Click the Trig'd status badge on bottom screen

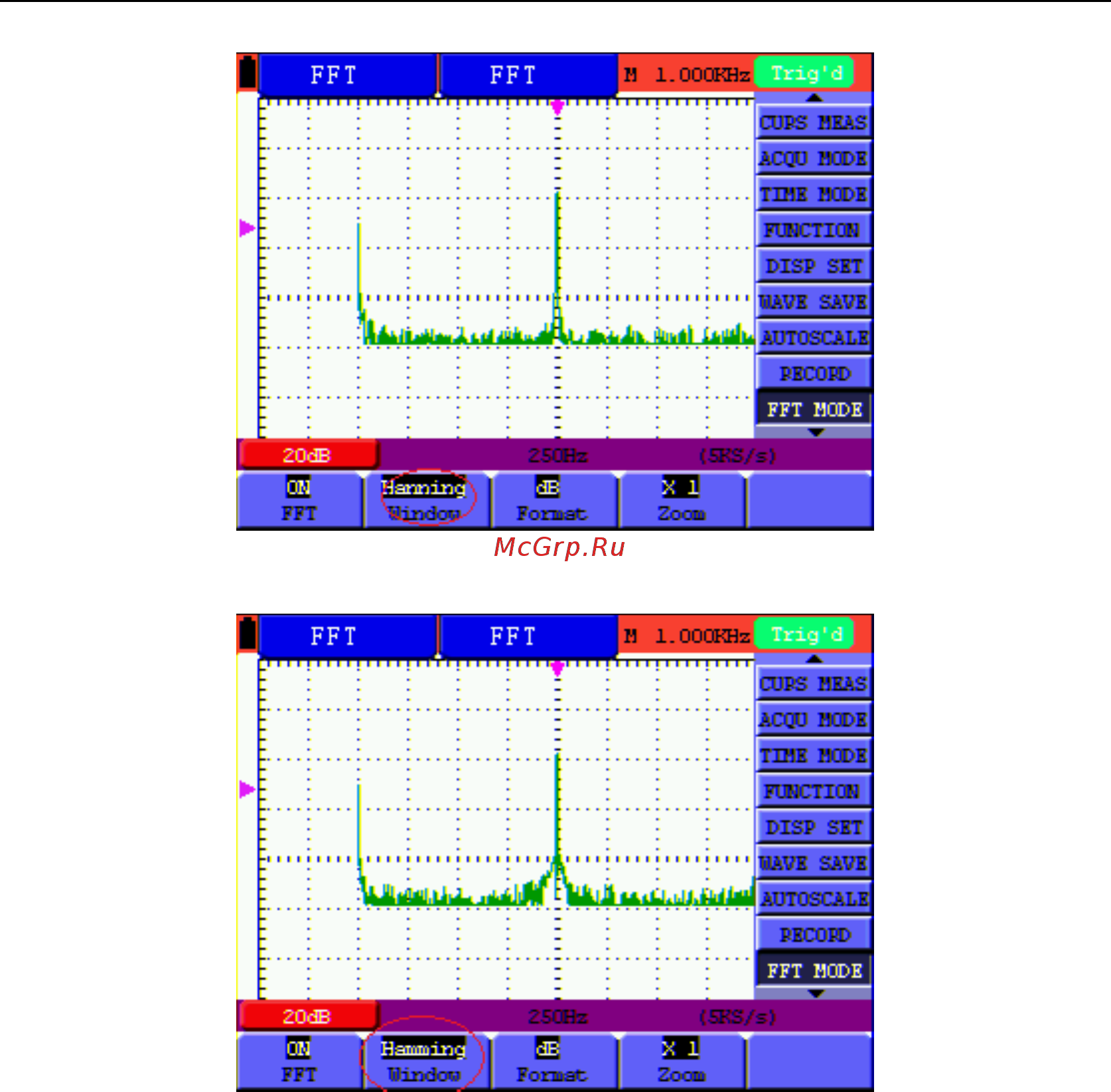point(804,634)
